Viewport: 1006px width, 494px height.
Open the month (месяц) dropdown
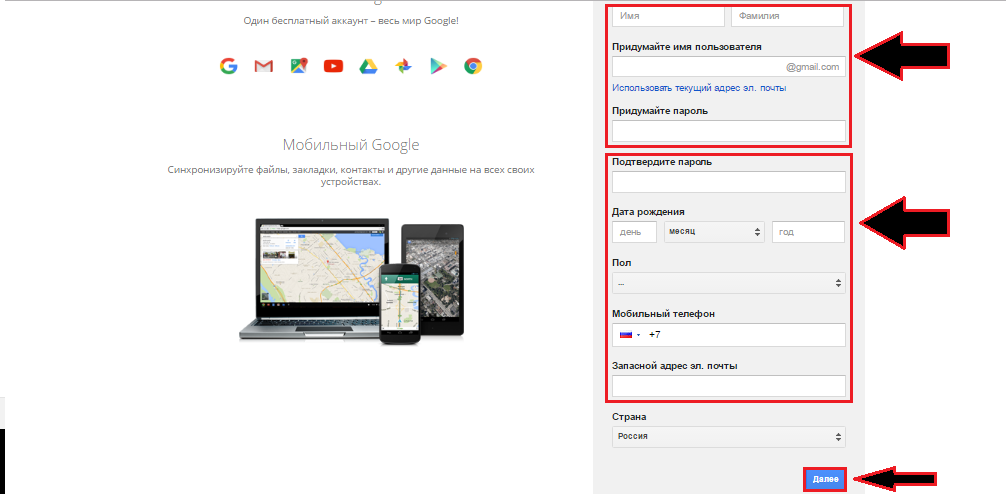(x=714, y=232)
